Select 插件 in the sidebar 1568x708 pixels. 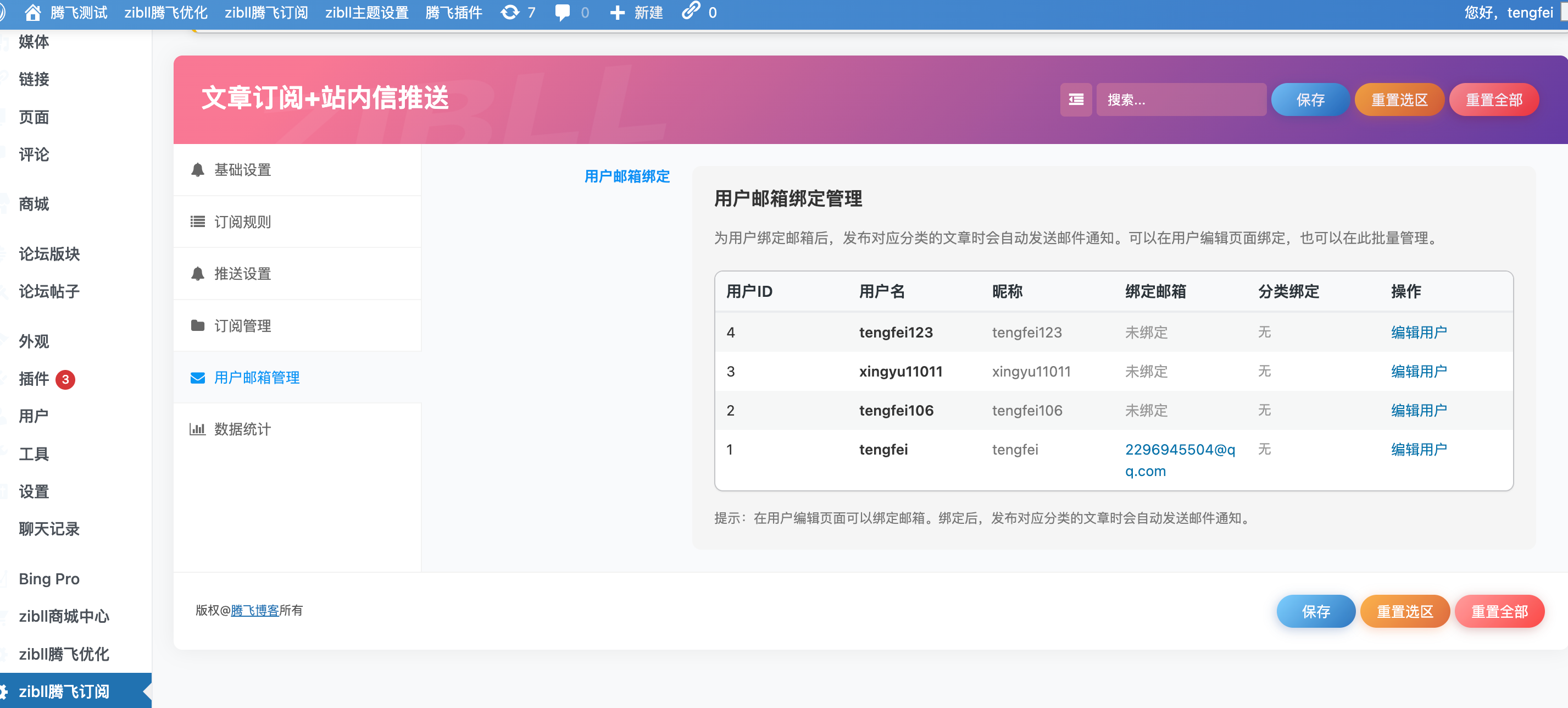[x=34, y=379]
